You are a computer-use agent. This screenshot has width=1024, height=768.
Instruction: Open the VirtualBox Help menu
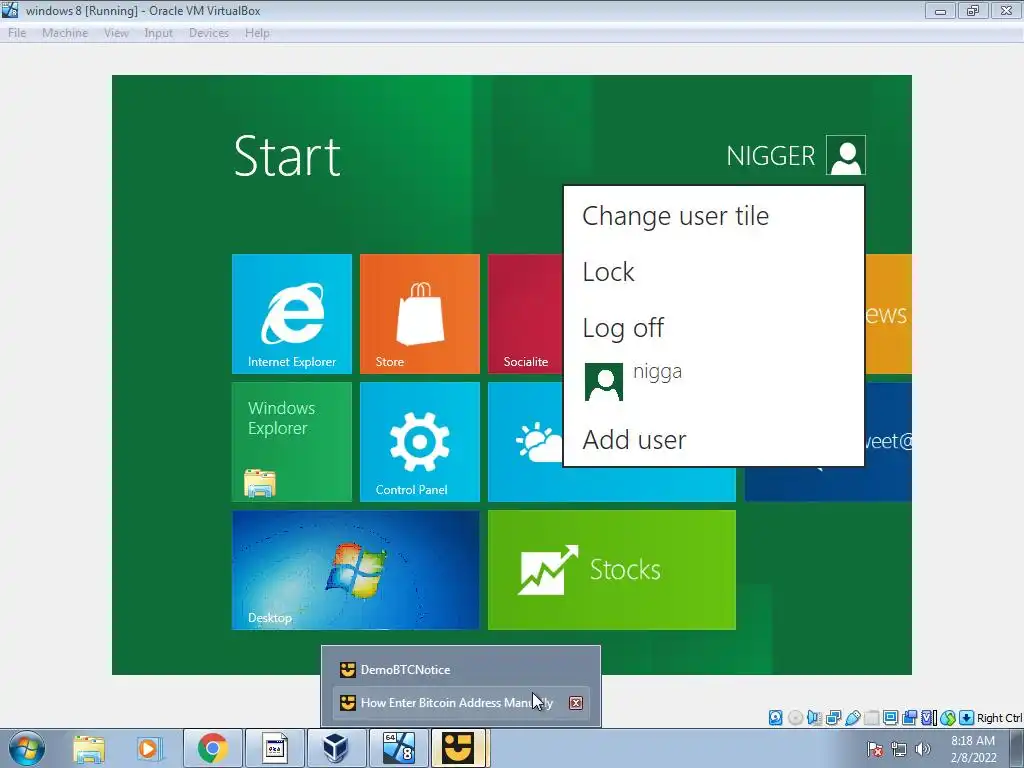click(x=257, y=33)
